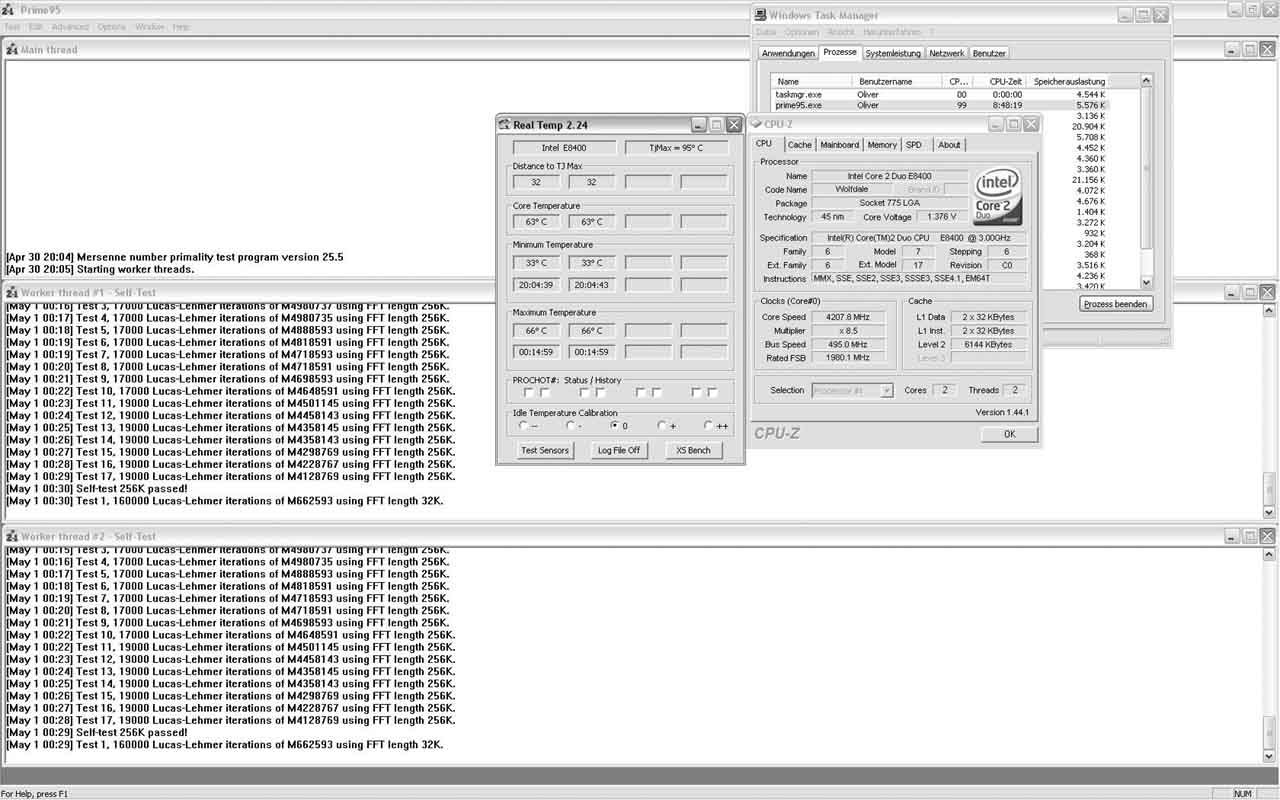Select the single plus calibration radio button
Viewport: 1280px width, 800px height.
click(661, 426)
